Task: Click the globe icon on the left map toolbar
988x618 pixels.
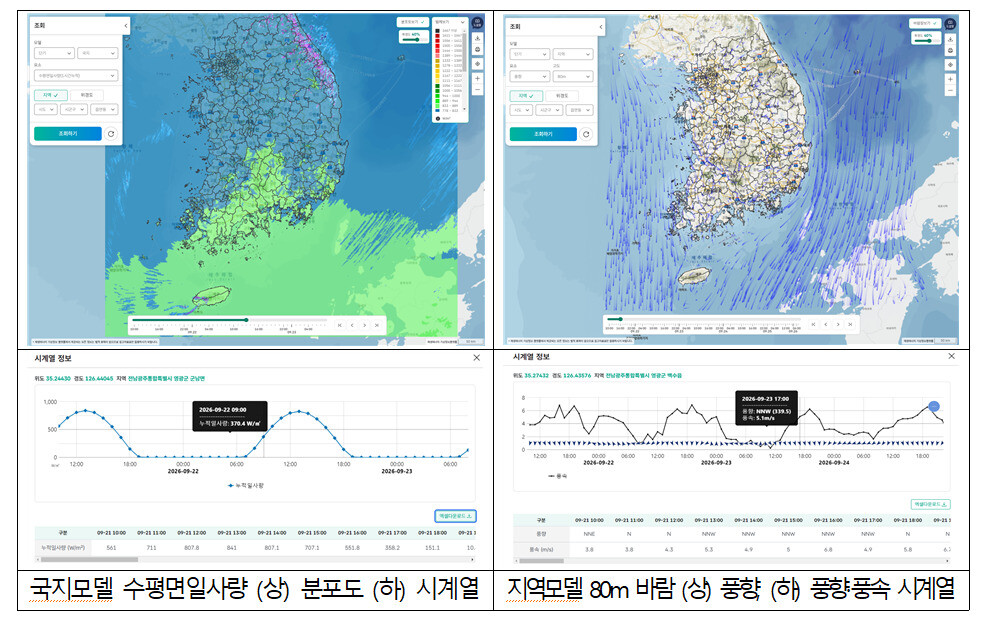Action: click(x=478, y=50)
